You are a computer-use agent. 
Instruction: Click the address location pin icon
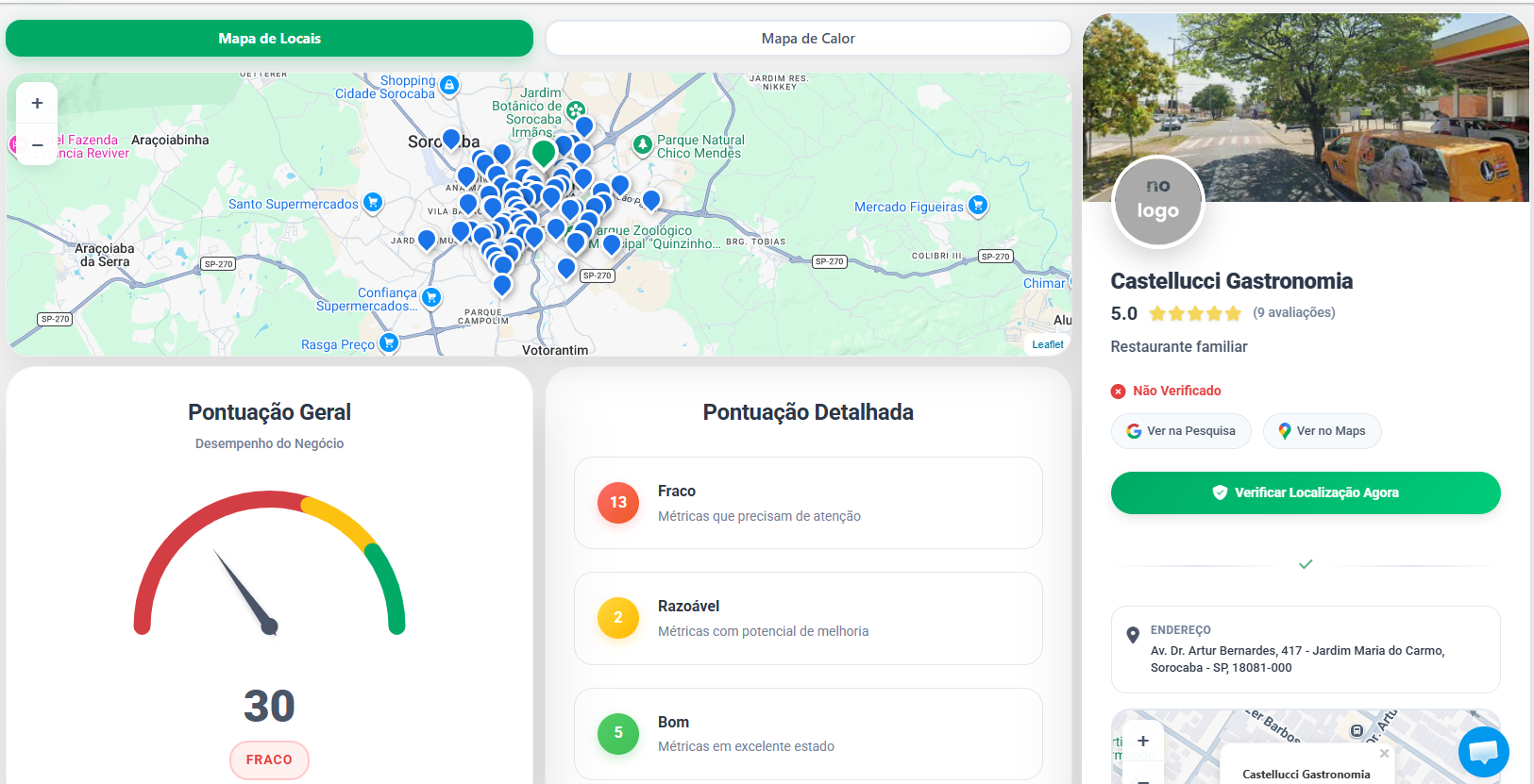tap(1133, 635)
